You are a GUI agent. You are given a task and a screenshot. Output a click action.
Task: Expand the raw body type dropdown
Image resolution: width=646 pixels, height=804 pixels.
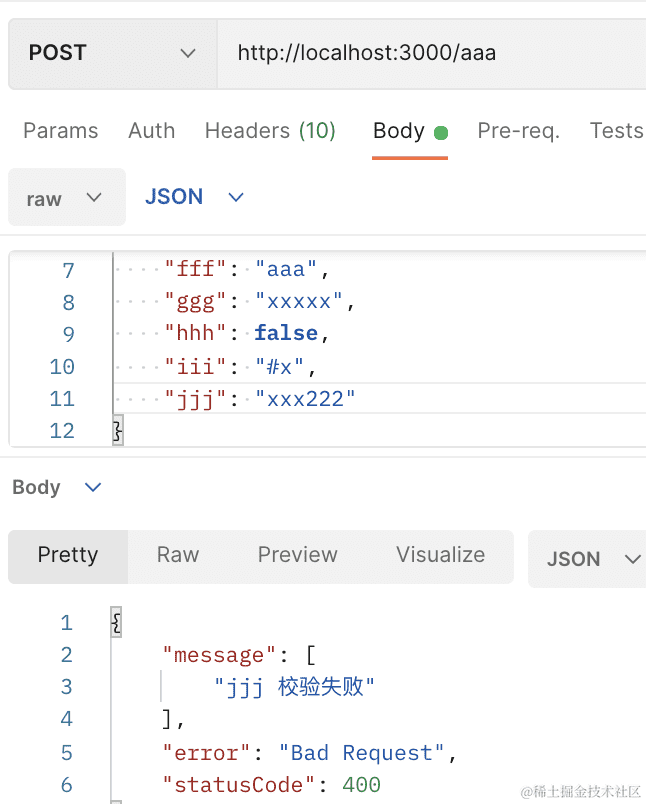[66, 198]
